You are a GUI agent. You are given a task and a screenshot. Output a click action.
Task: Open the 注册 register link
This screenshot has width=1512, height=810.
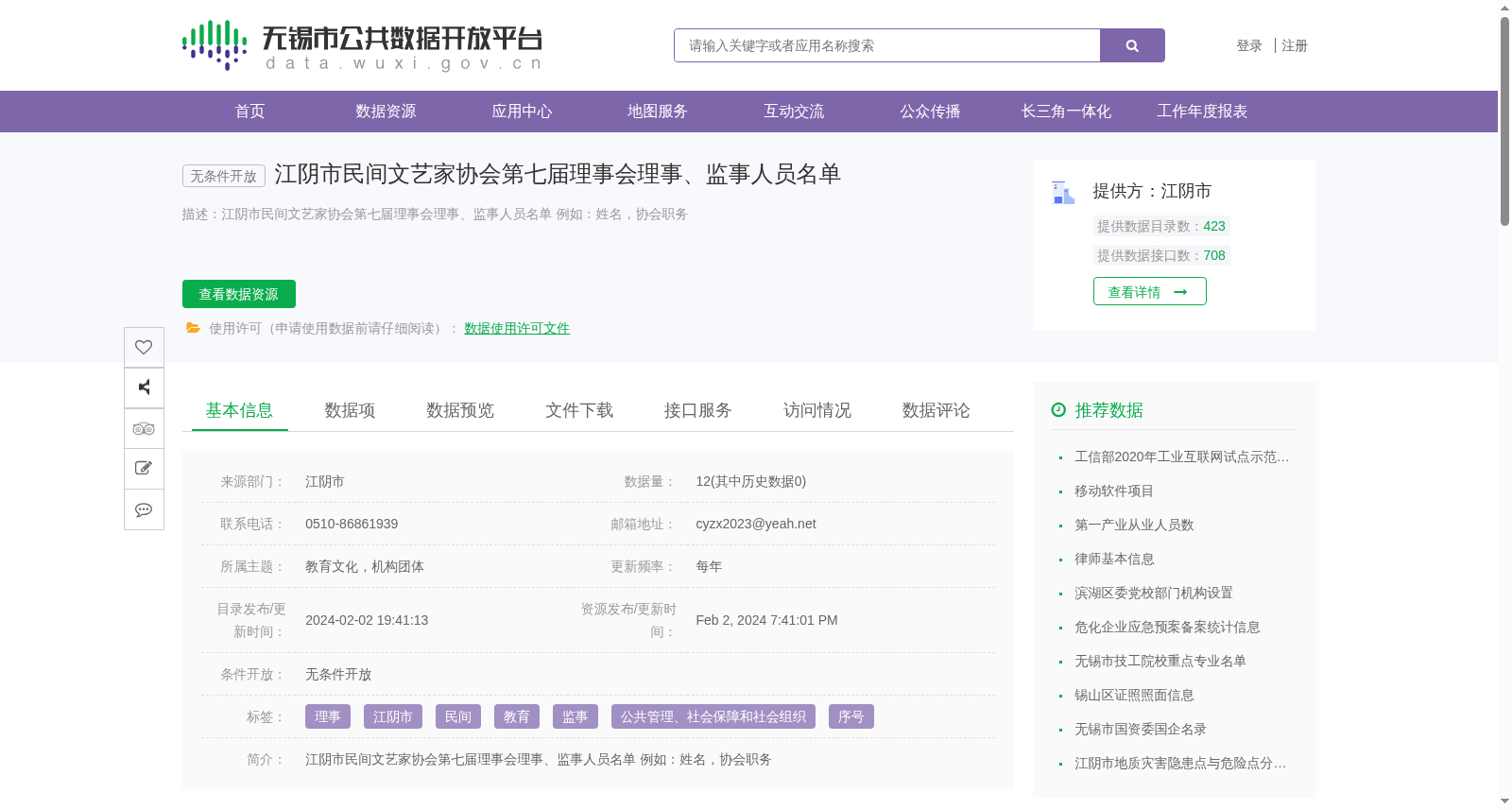[1295, 45]
